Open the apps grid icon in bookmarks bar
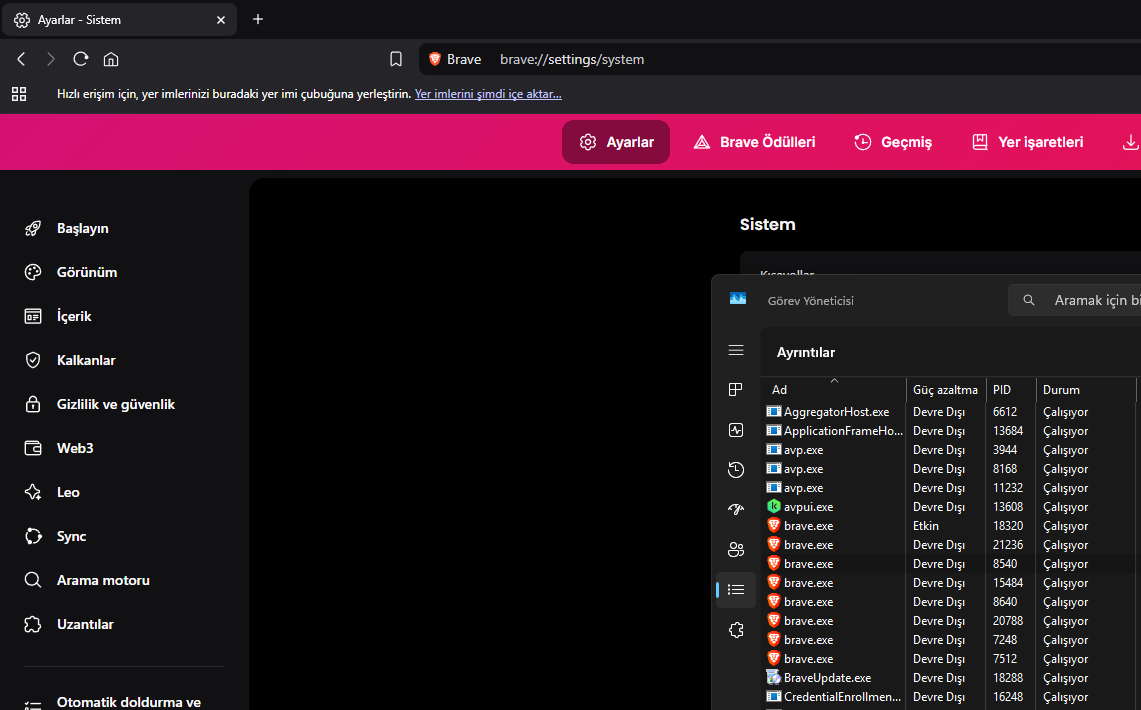 point(19,94)
